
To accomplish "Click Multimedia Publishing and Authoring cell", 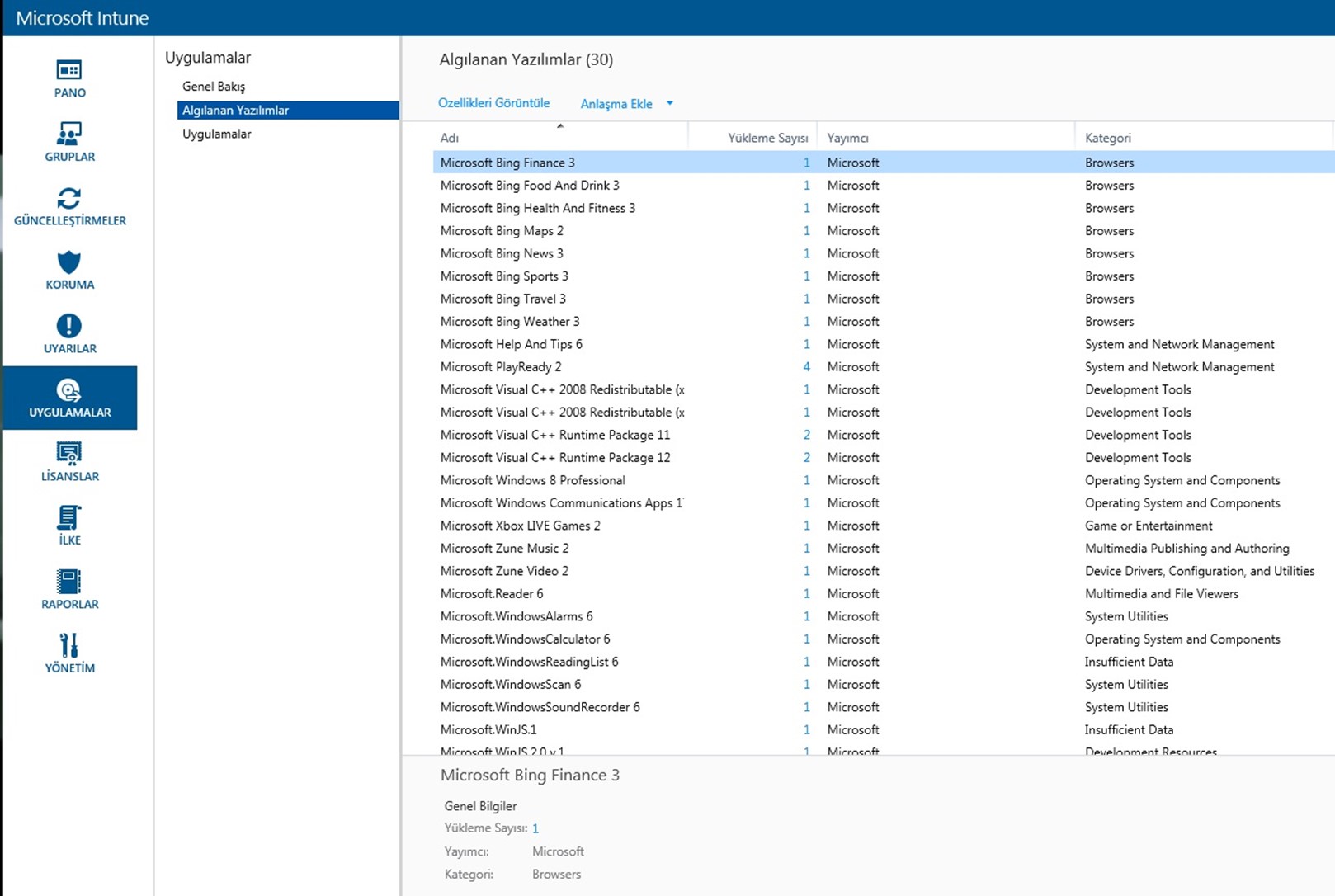I will pos(1186,549).
